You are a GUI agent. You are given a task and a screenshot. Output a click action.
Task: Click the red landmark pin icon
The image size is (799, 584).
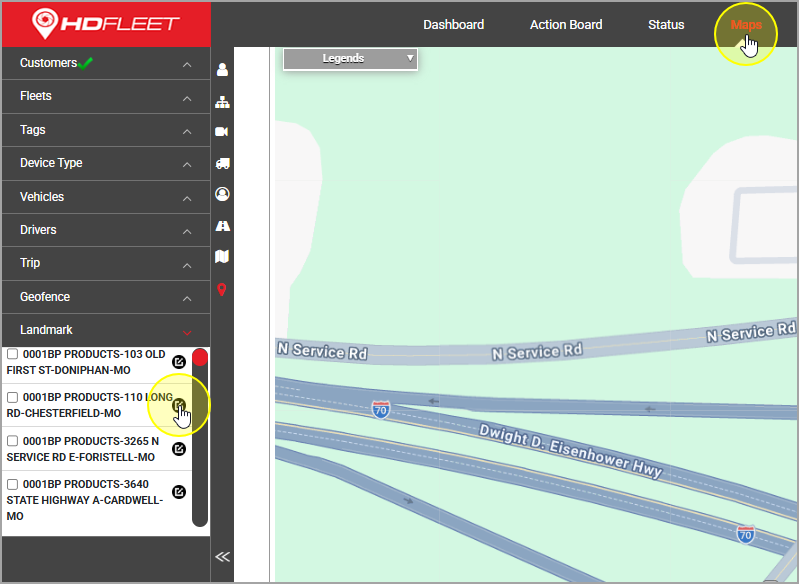coord(222,289)
